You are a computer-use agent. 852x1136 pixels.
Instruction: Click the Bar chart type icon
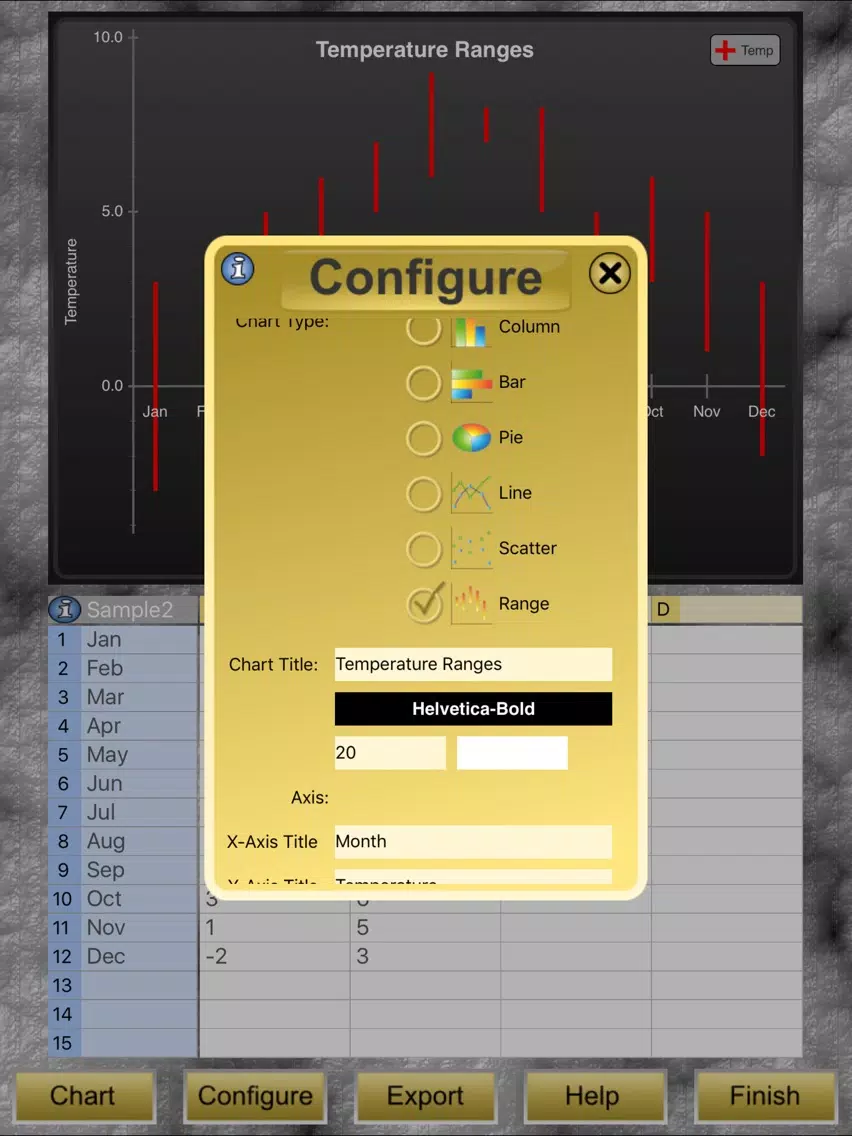(471, 383)
